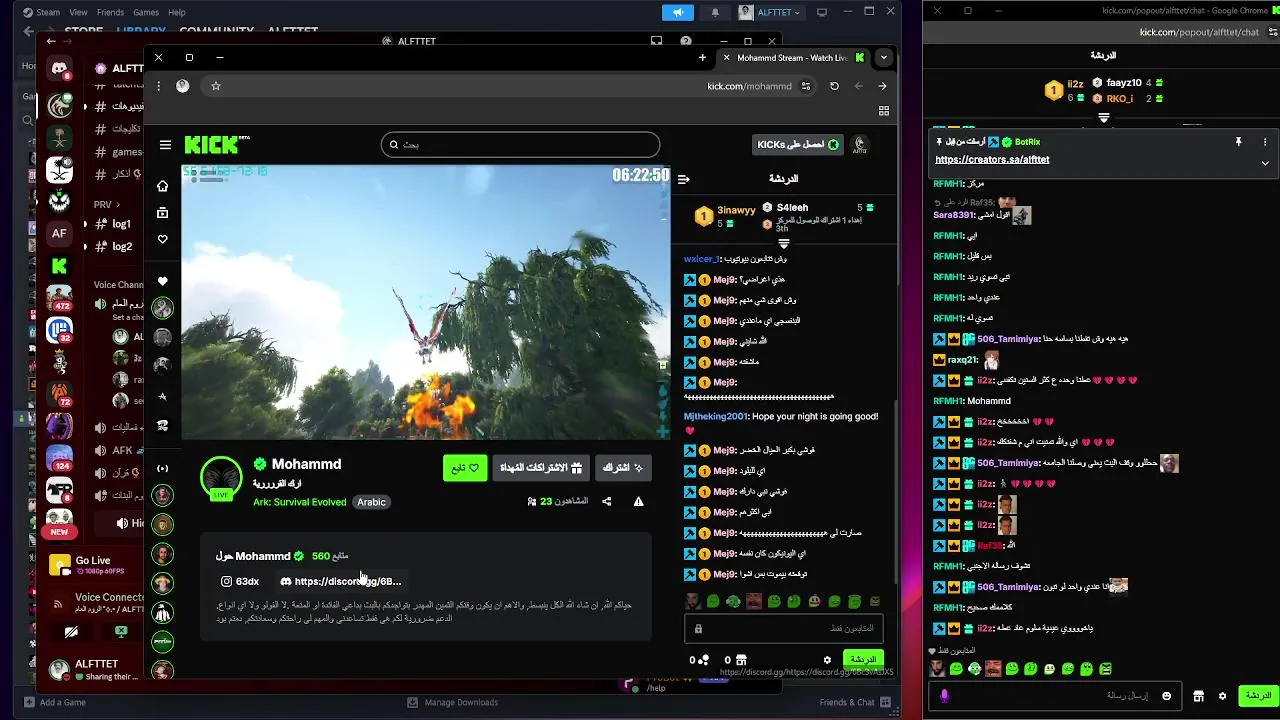
Task: Report the Mohammd stream warning icon
Action: click(x=638, y=501)
